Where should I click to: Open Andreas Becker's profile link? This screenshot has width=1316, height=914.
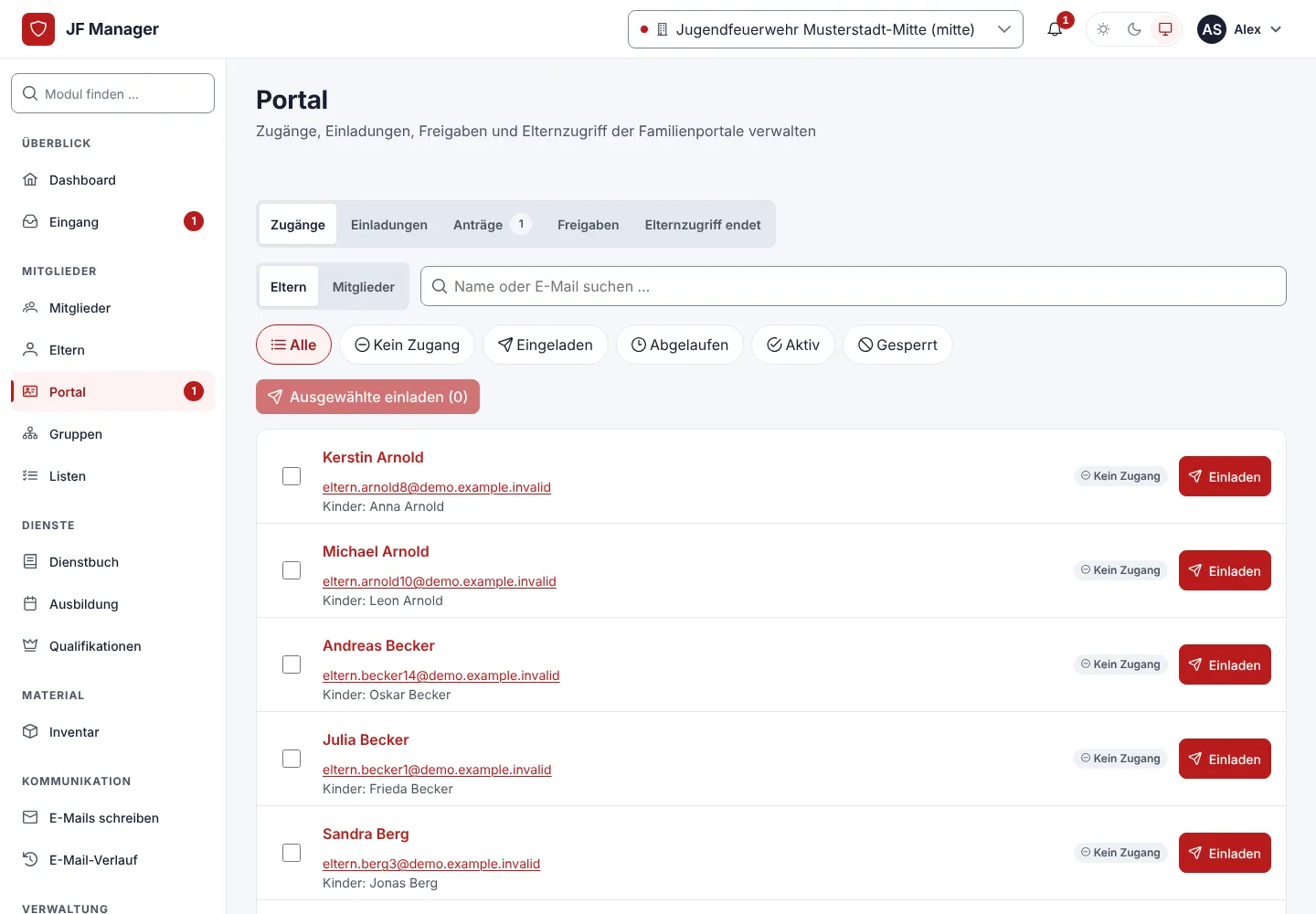pyautogui.click(x=378, y=645)
